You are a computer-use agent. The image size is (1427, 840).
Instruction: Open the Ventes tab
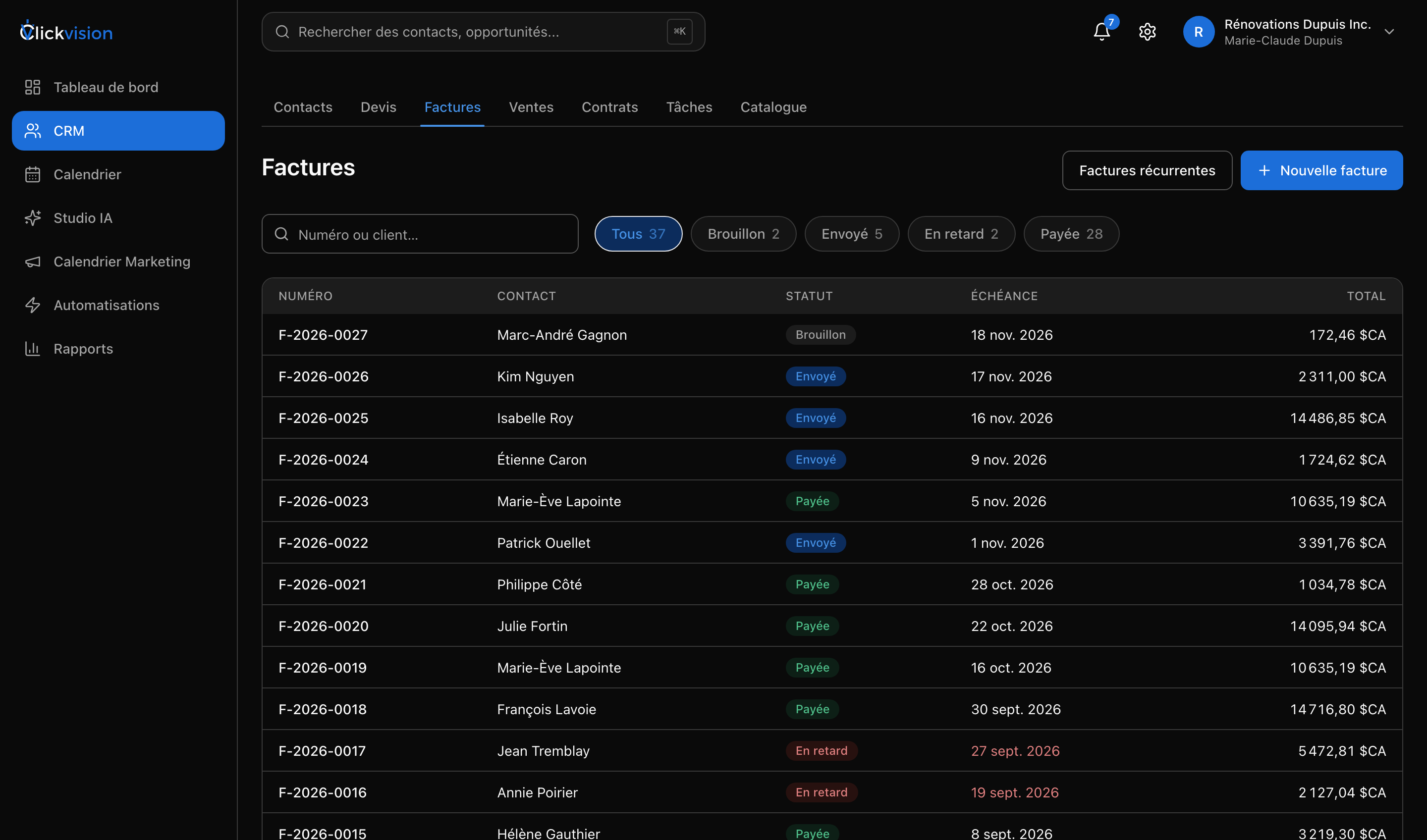tap(531, 107)
